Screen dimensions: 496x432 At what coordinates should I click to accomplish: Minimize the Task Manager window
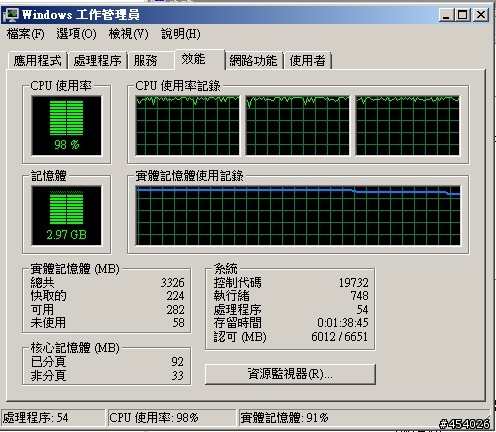(x=446, y=15)
